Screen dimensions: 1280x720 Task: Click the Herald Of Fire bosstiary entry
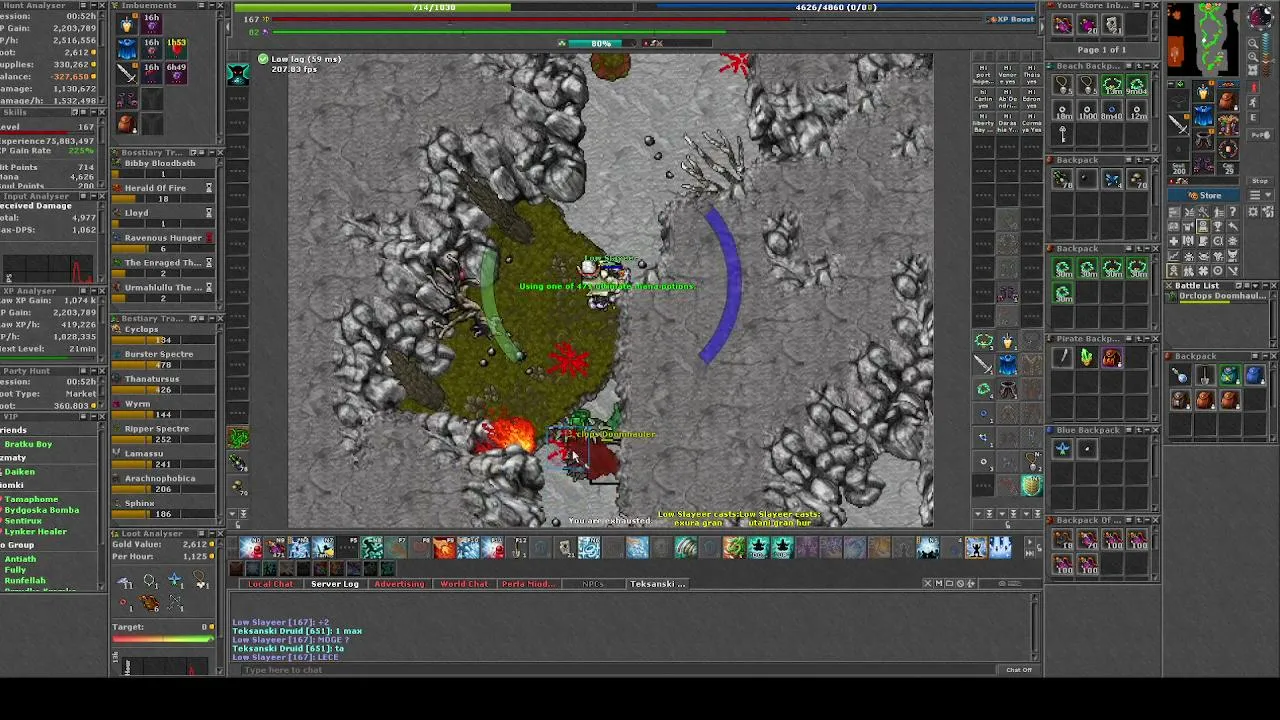tap(162, 191)
